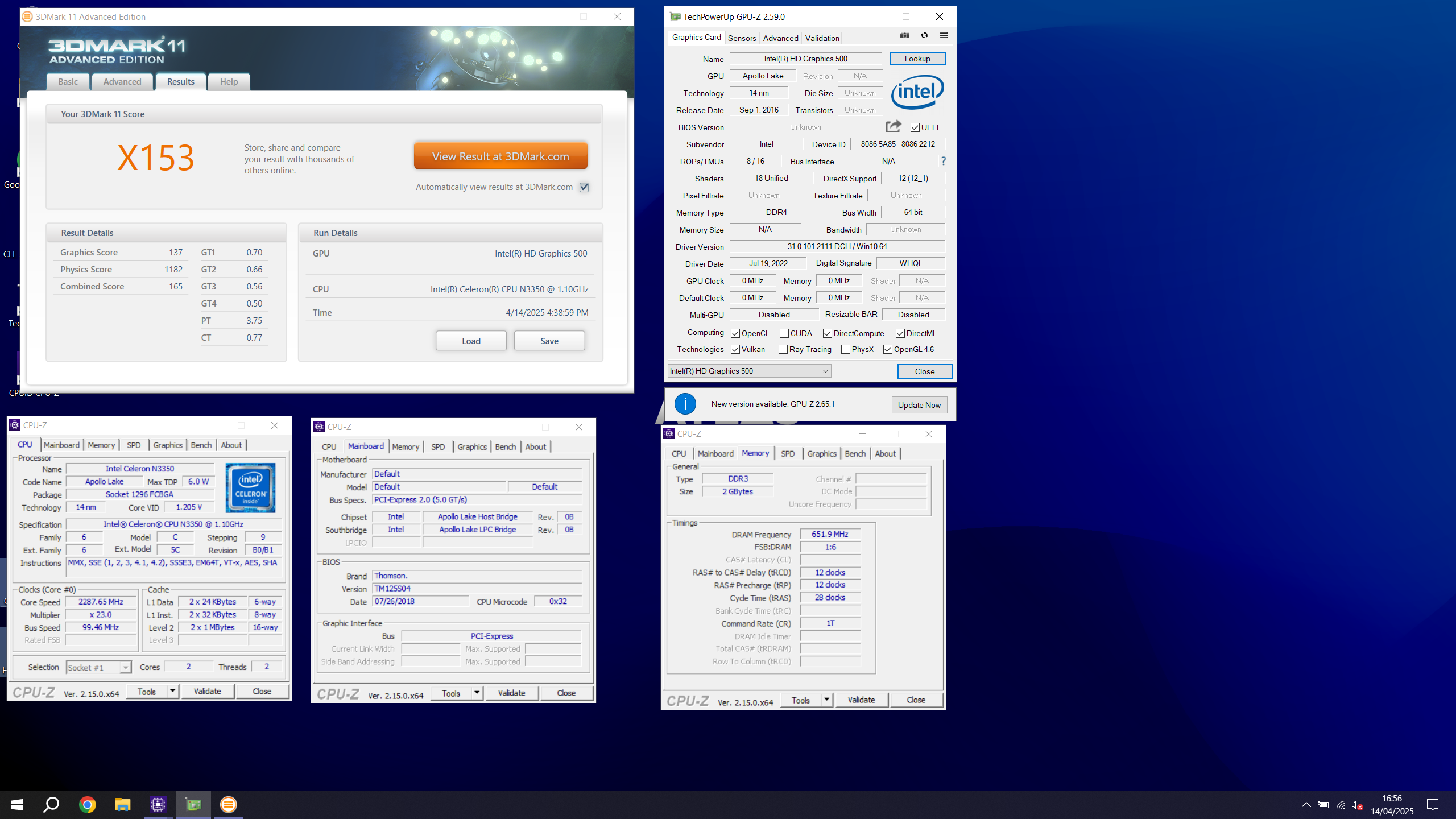Open the Tools dropdown arrow in the CPU-Z CPU window
Viewport: 1456px width, 819px height.
click(173, 691)
